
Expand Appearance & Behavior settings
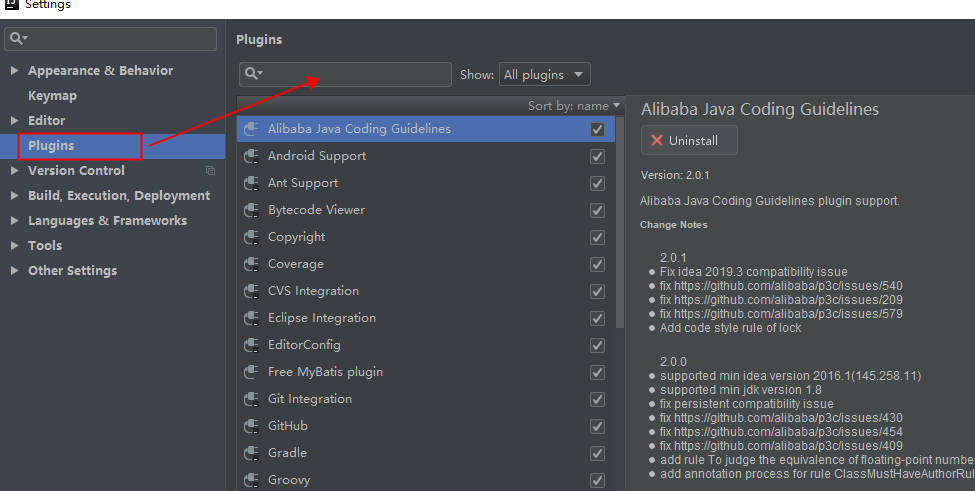14,70
